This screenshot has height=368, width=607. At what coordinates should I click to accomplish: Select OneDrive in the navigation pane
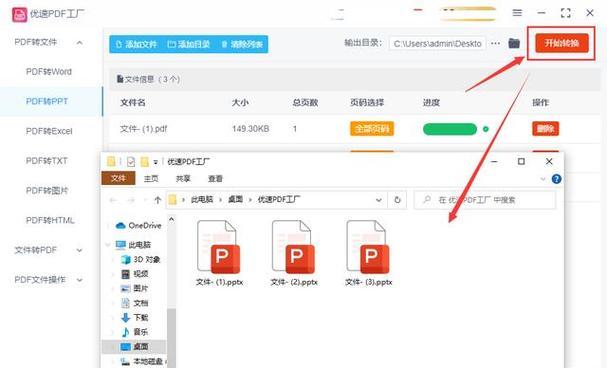coord(139,226)
